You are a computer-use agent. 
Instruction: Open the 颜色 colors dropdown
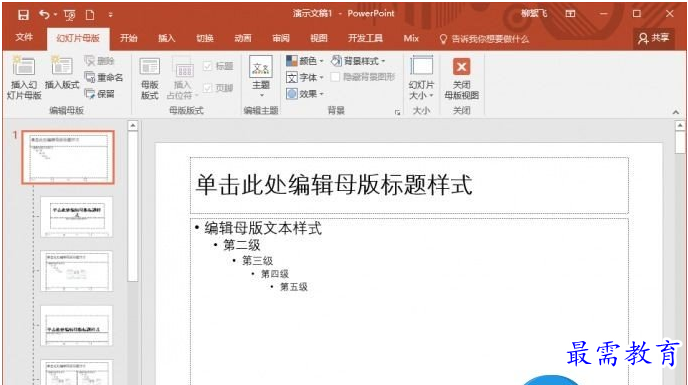click(x=305, y=61)
